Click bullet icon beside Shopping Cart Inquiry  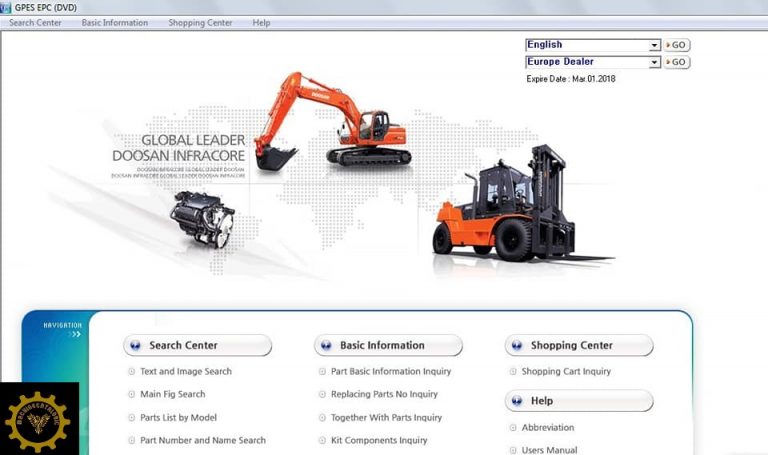click(513, 371)
